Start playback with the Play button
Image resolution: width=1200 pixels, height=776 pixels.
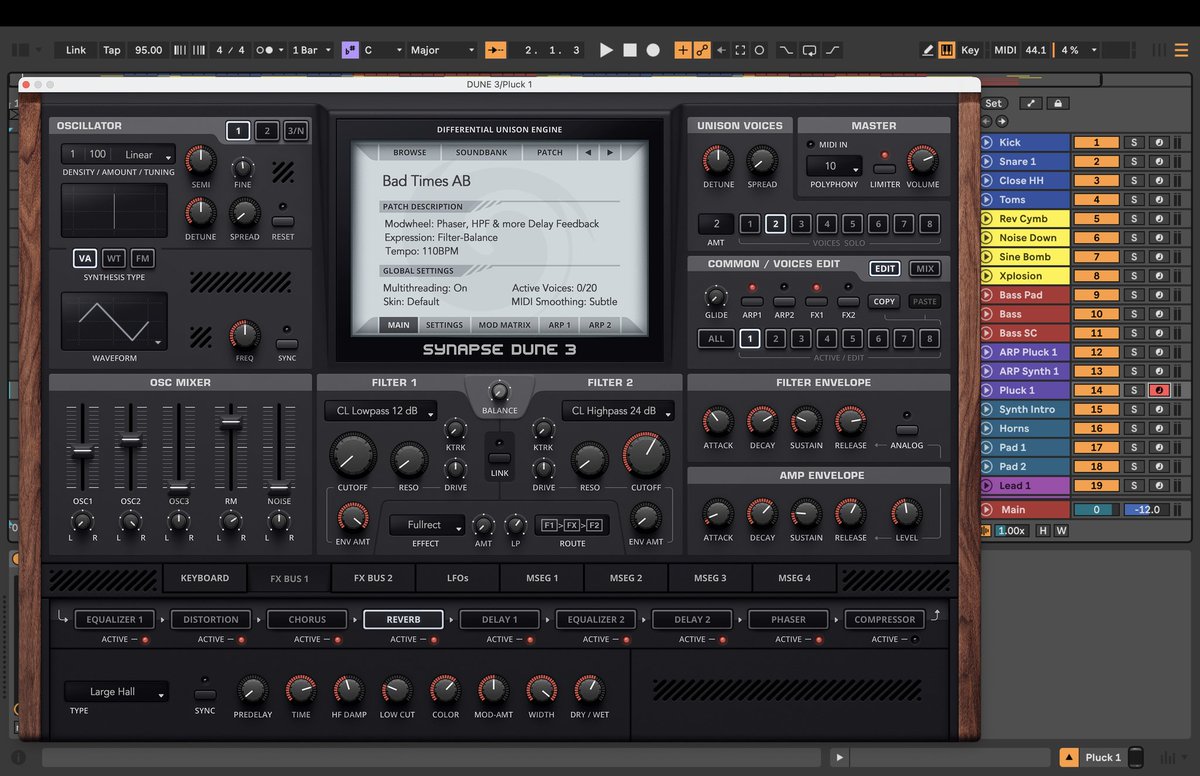coord(606,50)
